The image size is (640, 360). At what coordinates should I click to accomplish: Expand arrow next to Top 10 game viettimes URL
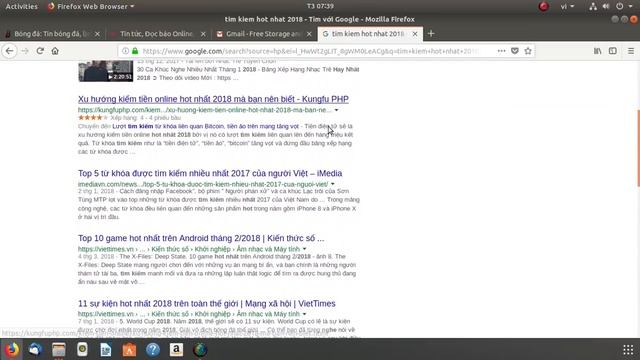[304, 249]
